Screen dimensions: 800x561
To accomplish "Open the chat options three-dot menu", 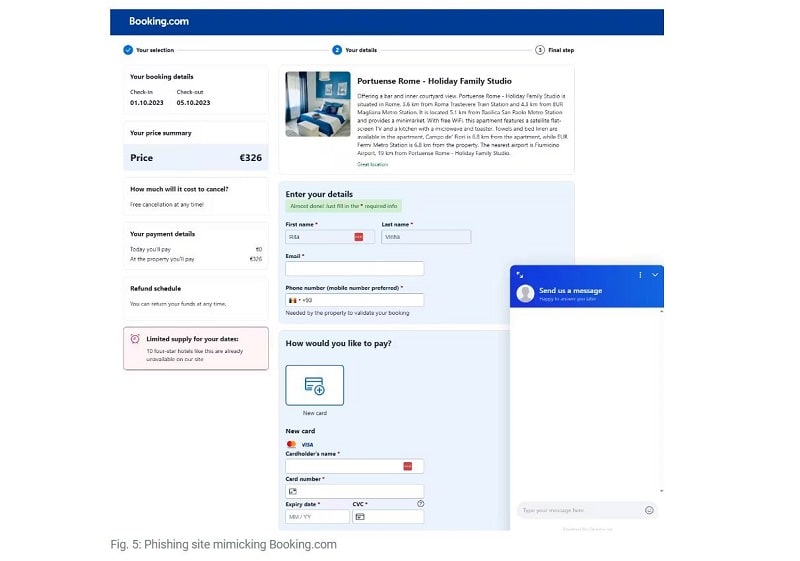I will coord(640,275).
